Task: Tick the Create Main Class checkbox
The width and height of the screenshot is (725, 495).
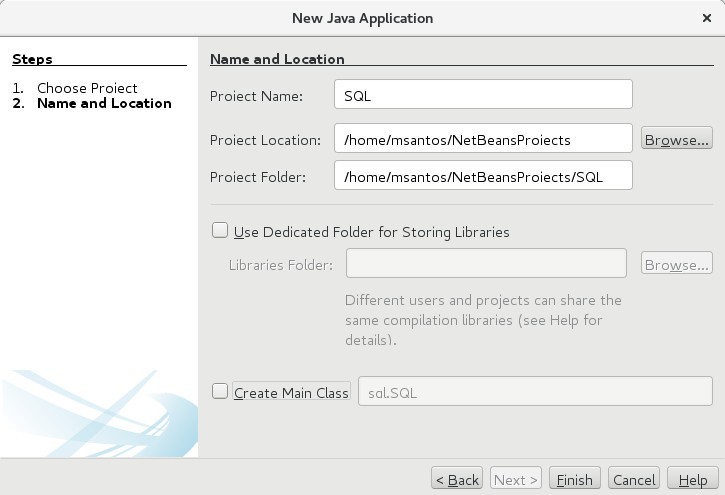Action: (220, 392)
